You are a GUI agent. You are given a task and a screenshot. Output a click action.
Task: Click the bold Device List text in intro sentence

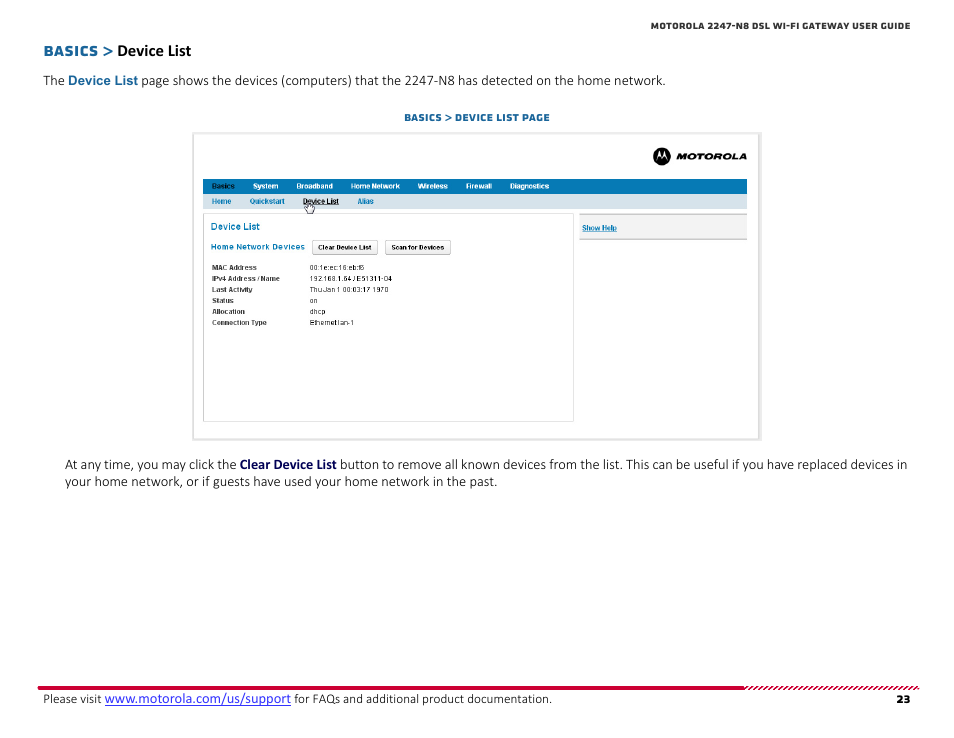103,81
